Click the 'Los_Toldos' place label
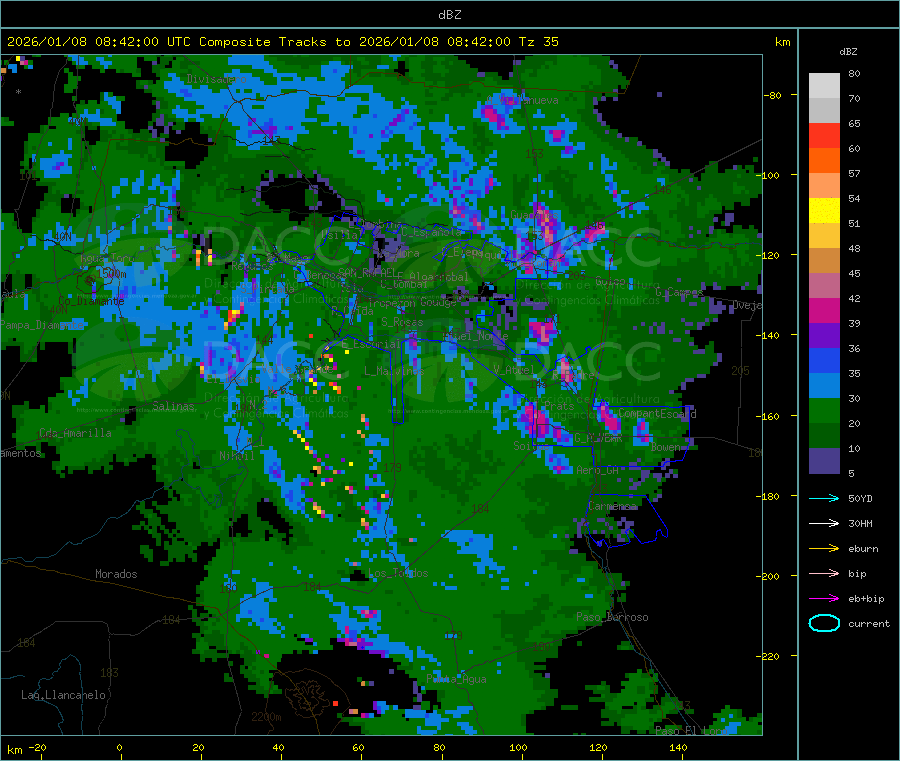 coord(398,573)
